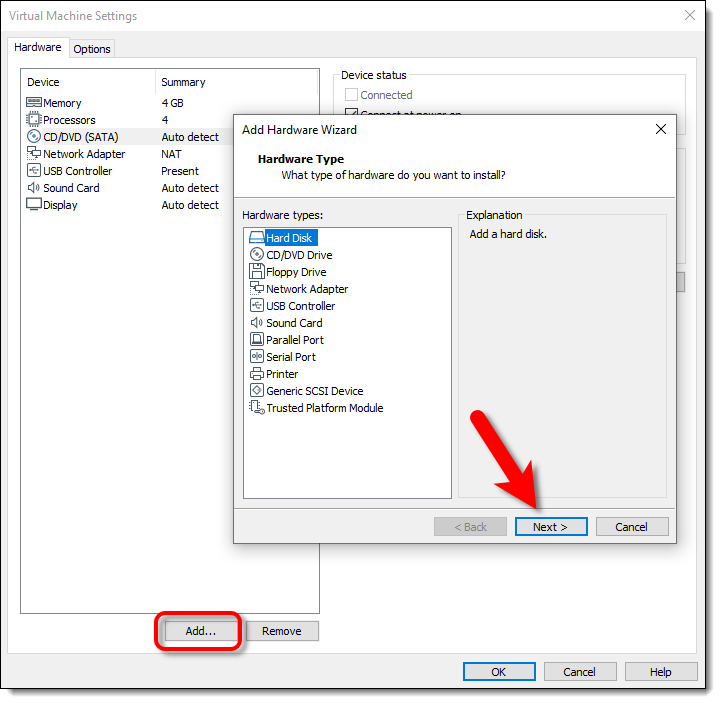Select Trusted Platform Module icon
The height and width of the screenshot is (703, 720).
tap(257, 407)
